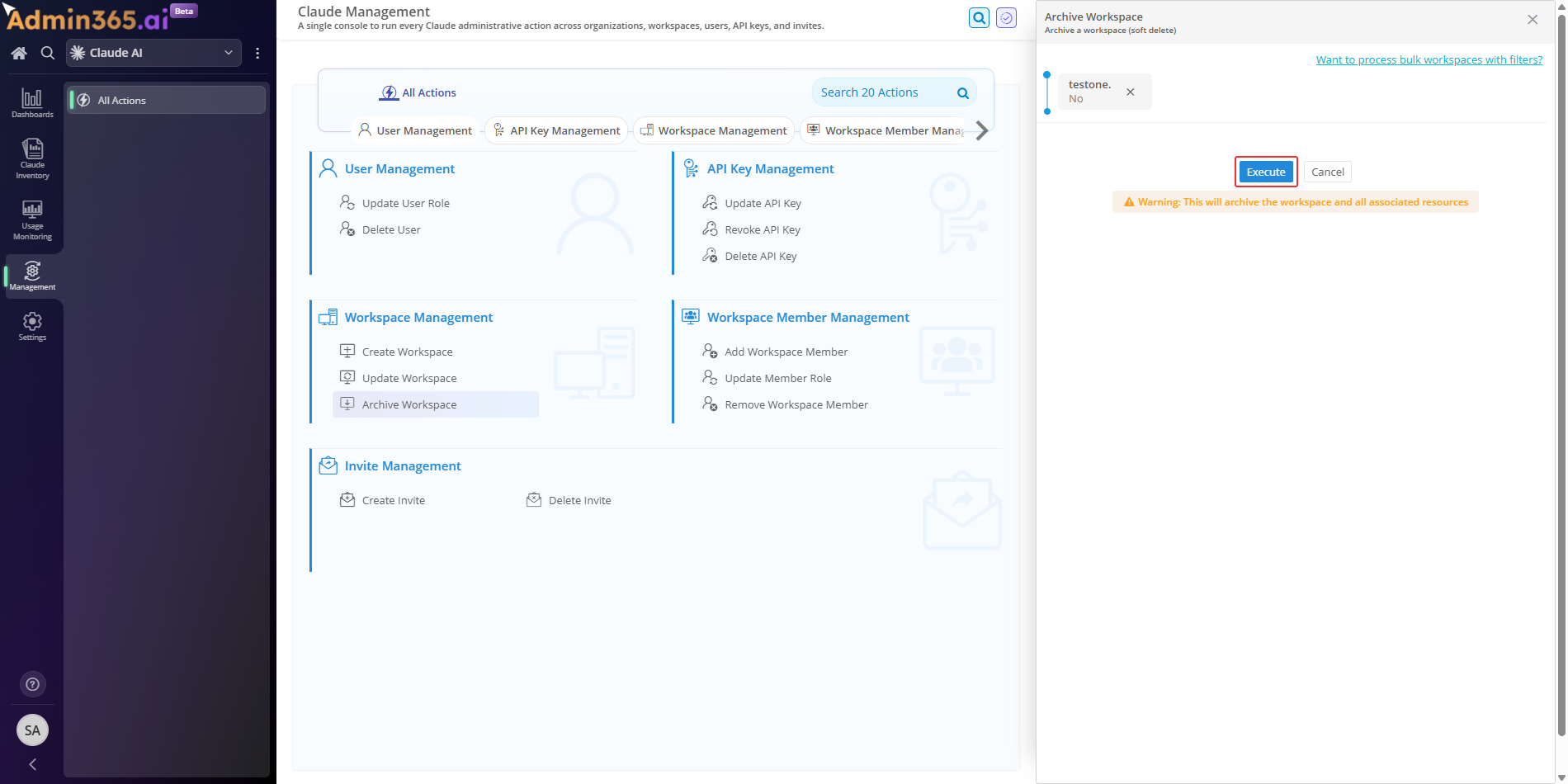Screen dimensions: 1568x784
Task: Show more category tabs with the right arrow
Action: (x=981, y=130)
